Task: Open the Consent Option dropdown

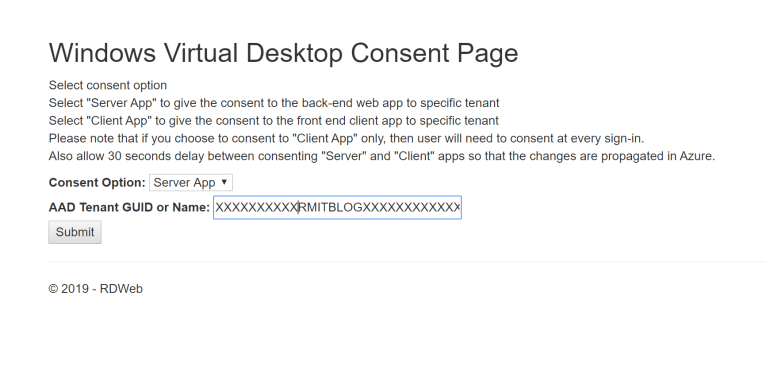Action: tap(191, 183)
